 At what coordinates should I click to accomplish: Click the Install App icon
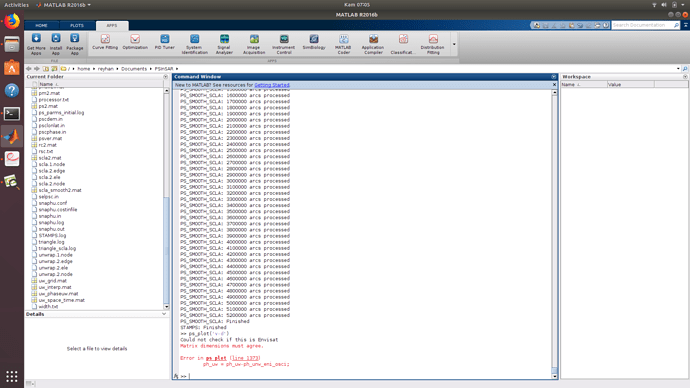click(55, 44)
